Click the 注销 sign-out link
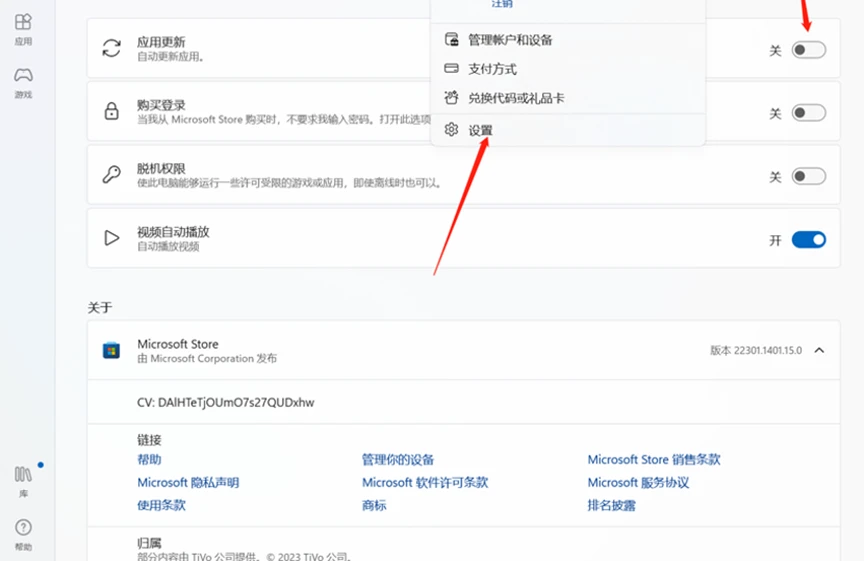This screenshot has height=561, width=865. 502,4
